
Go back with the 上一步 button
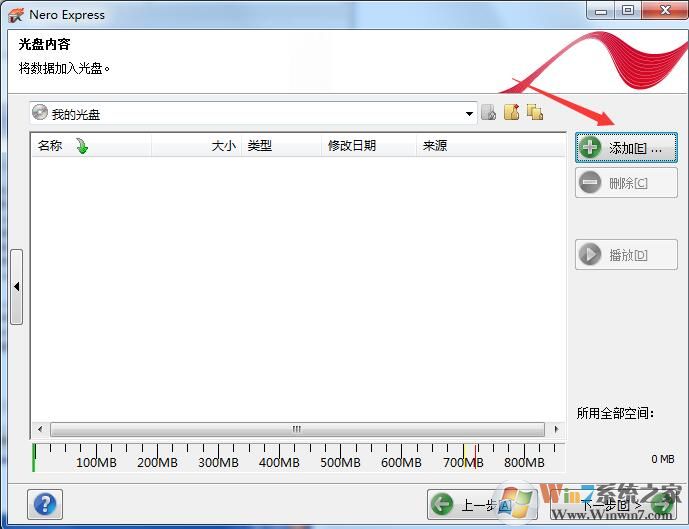(482, 504)
